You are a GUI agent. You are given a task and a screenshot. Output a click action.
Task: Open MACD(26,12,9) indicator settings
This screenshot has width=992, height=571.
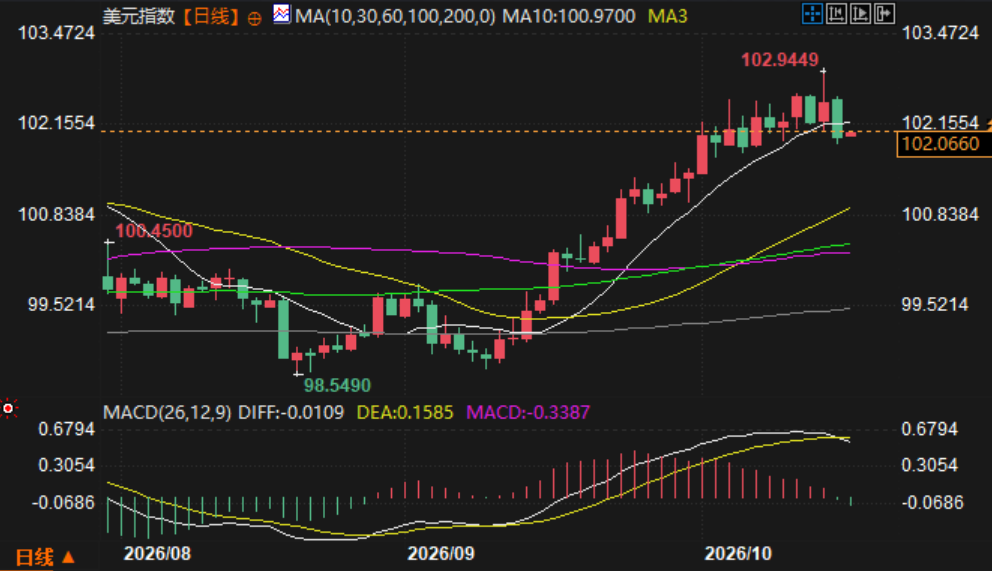pyautogui.click(x=167, y=412)
